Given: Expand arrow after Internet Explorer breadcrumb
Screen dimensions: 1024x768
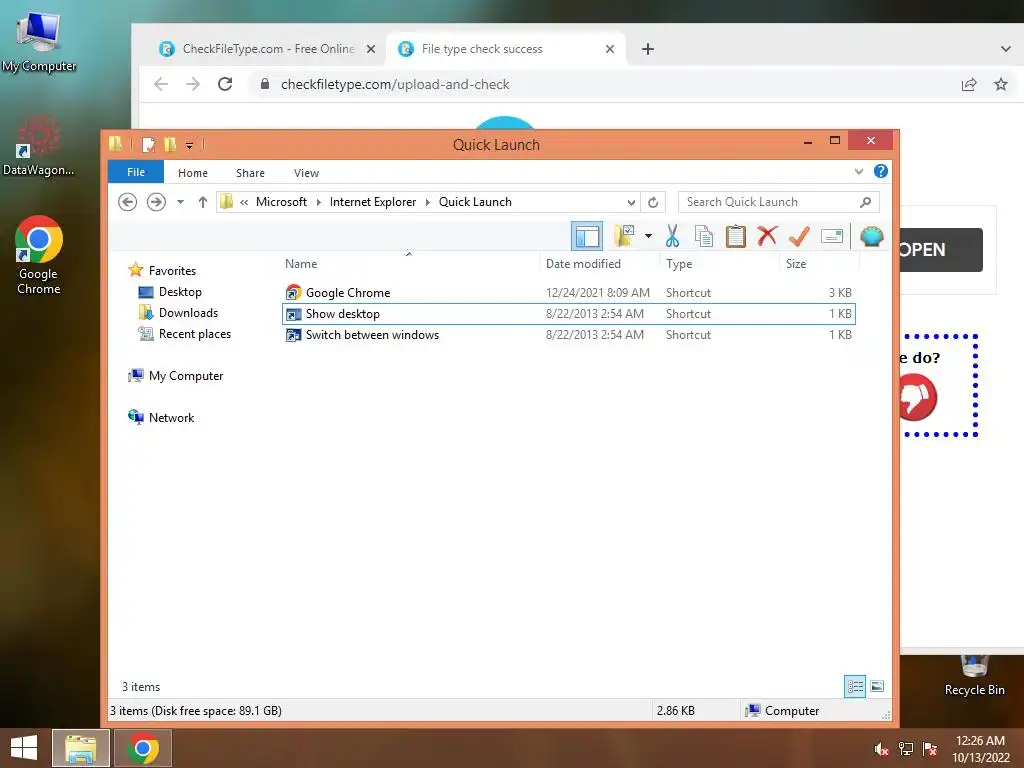Looking at the screenshot, I should coord(428,202).
